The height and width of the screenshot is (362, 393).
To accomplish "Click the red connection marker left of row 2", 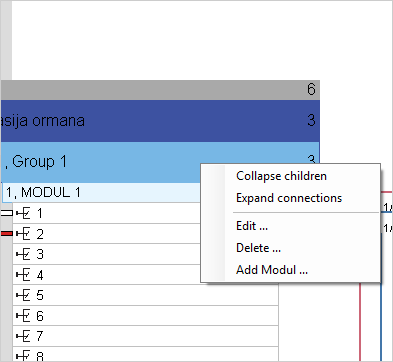I will (7, 234).
